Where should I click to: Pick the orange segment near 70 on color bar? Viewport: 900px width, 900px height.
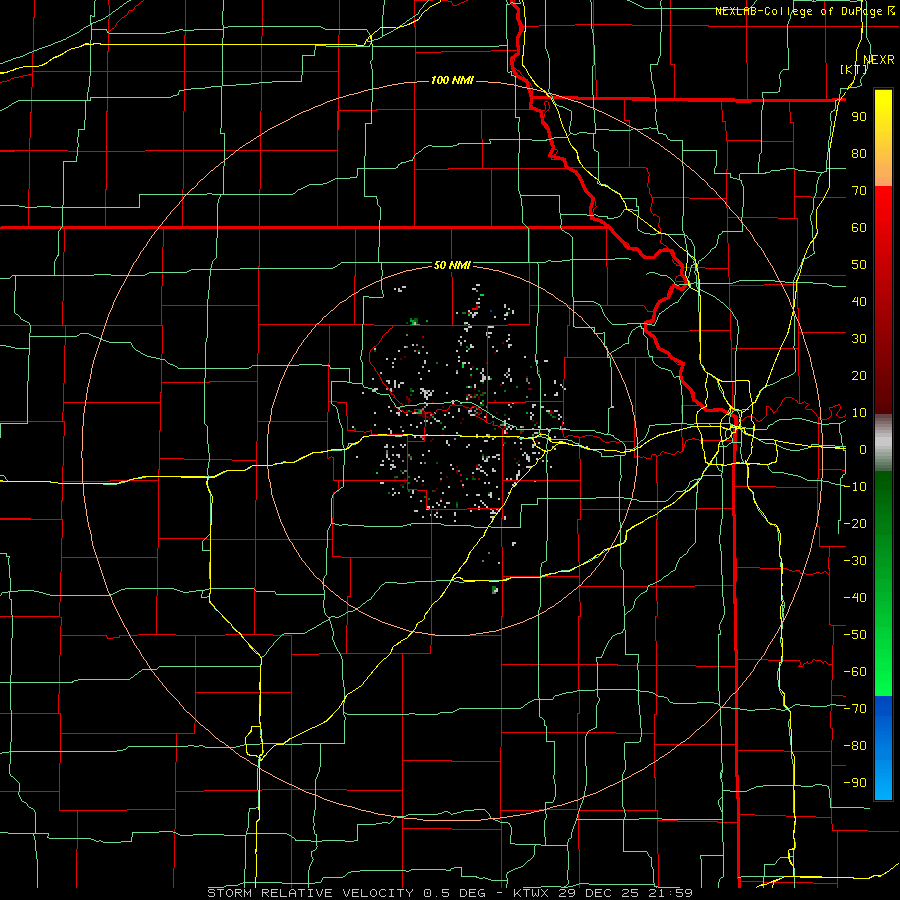[x=883, y=170]
